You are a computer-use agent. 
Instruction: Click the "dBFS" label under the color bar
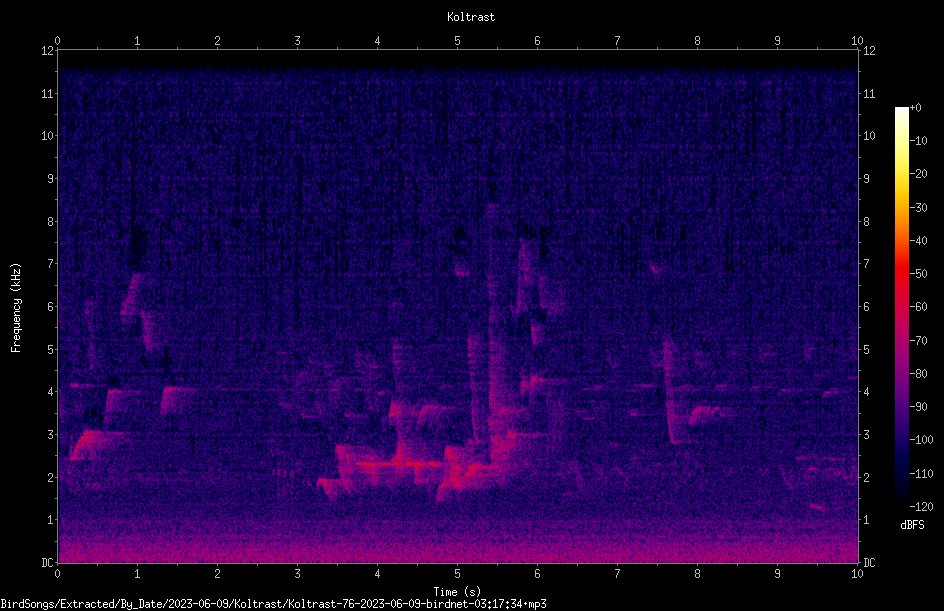(912, 525)
